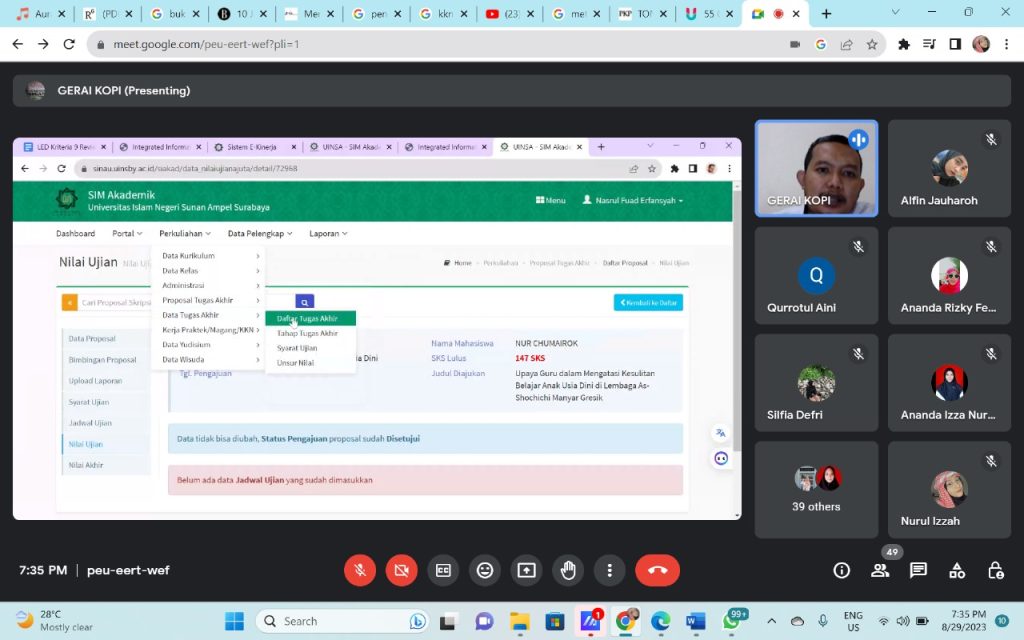The width and height of the screenshot is (1024, 640).
Task: Bookmark this page with star icon
Action: coord(872,45)
